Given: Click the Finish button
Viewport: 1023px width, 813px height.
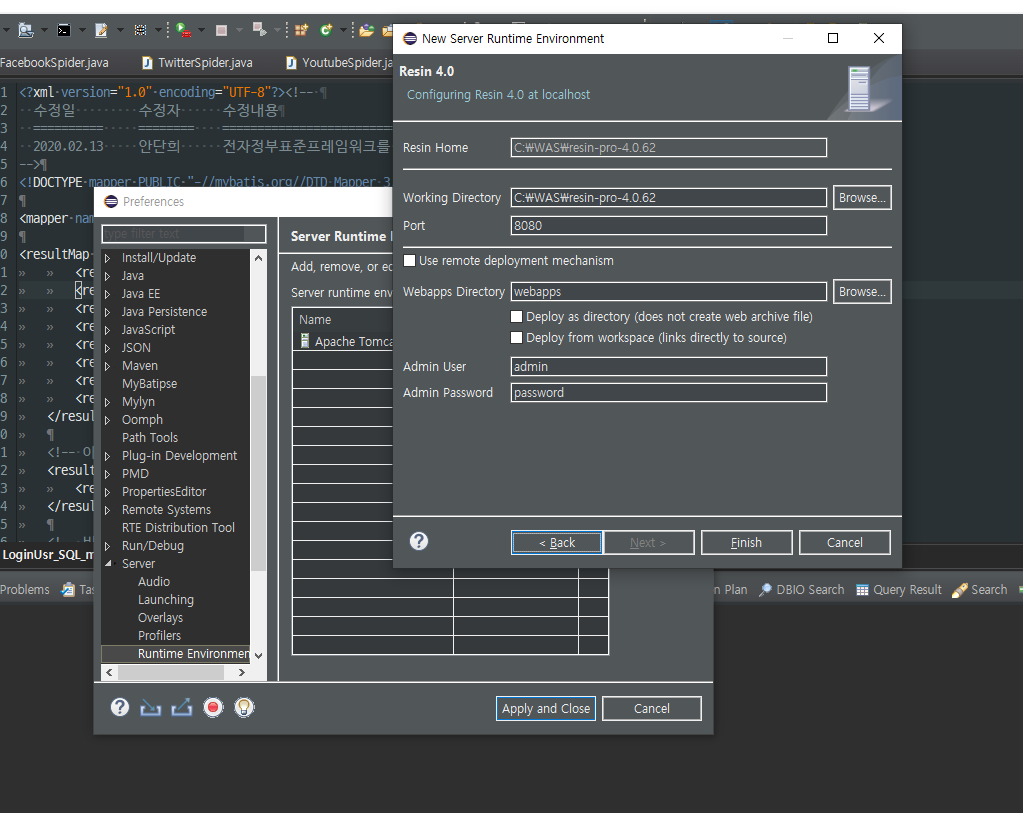Looking at the screenshot, I should (746, 543).
